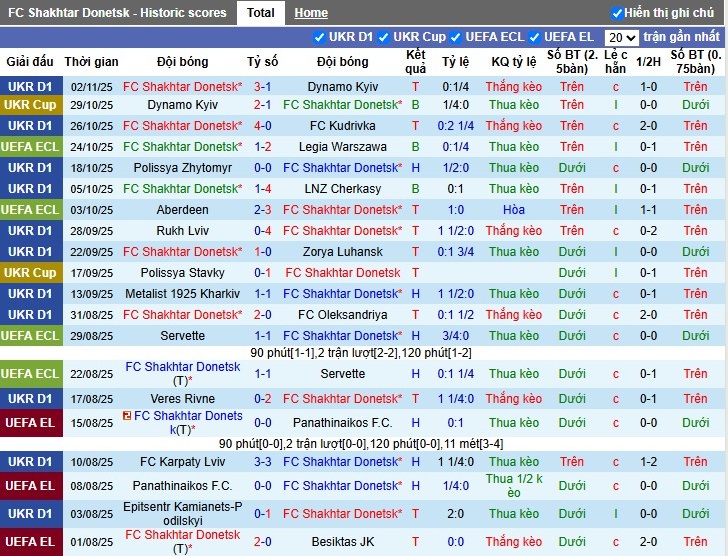Open FC Karpaty Lviv team link
The height and width of the screenshot is (556, 728).
182,462
